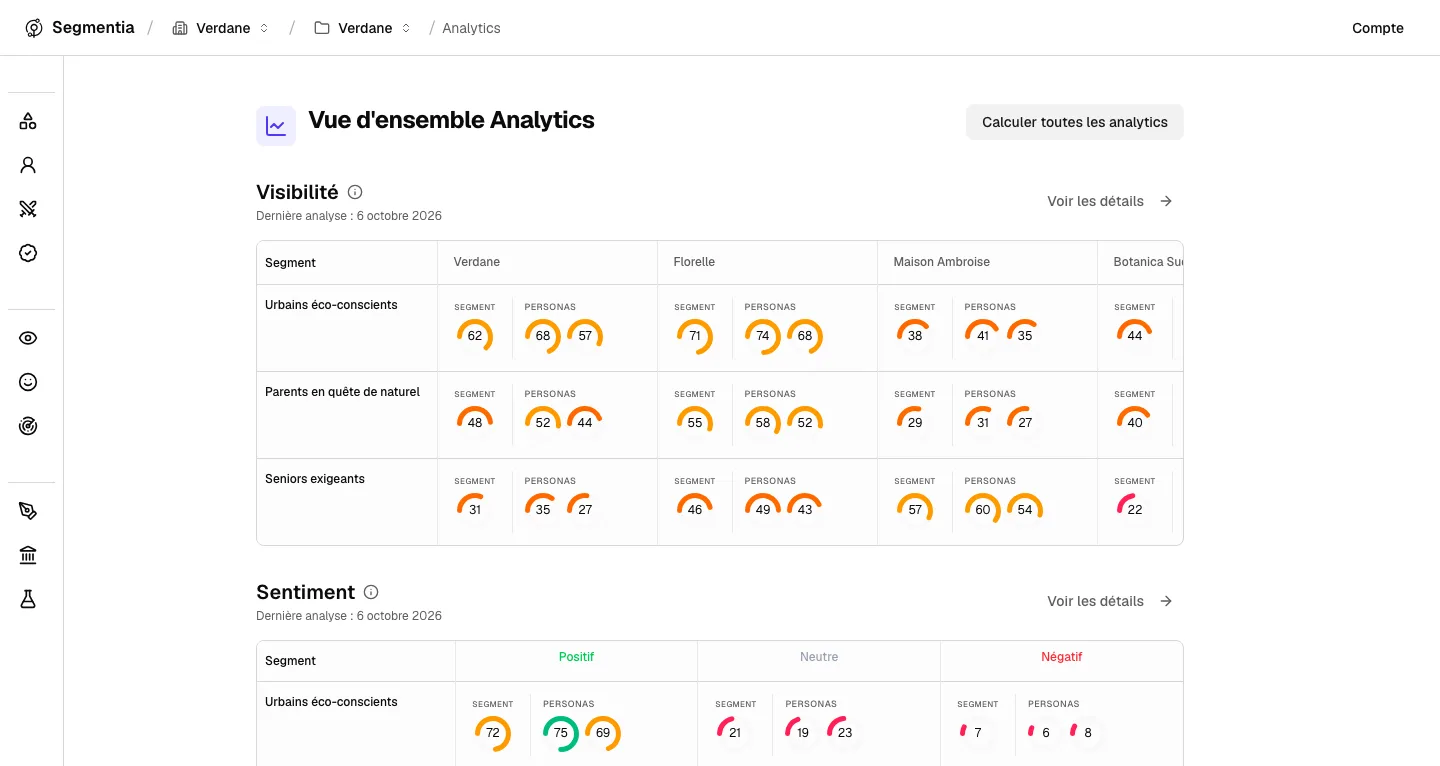
Task: Select the pen nib sidebar icon
Action: 28,511
